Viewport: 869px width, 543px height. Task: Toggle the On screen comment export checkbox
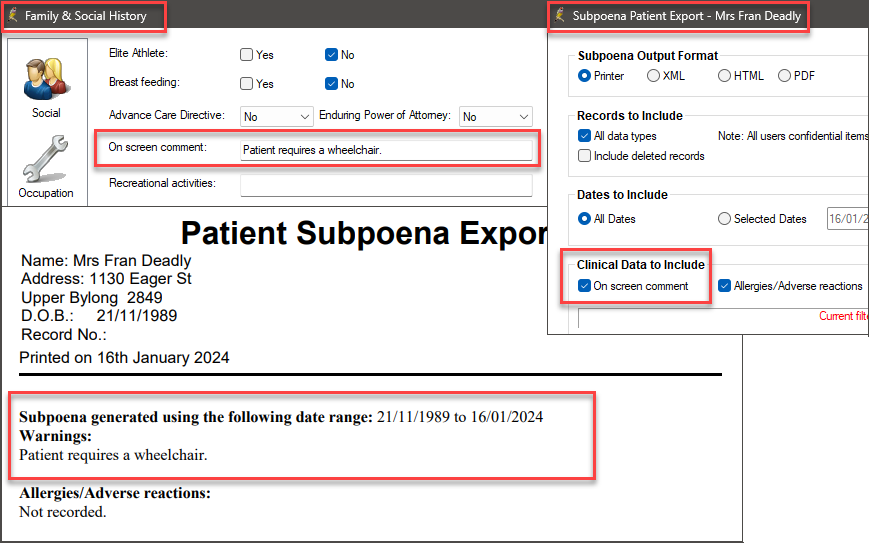pos(584,285)
